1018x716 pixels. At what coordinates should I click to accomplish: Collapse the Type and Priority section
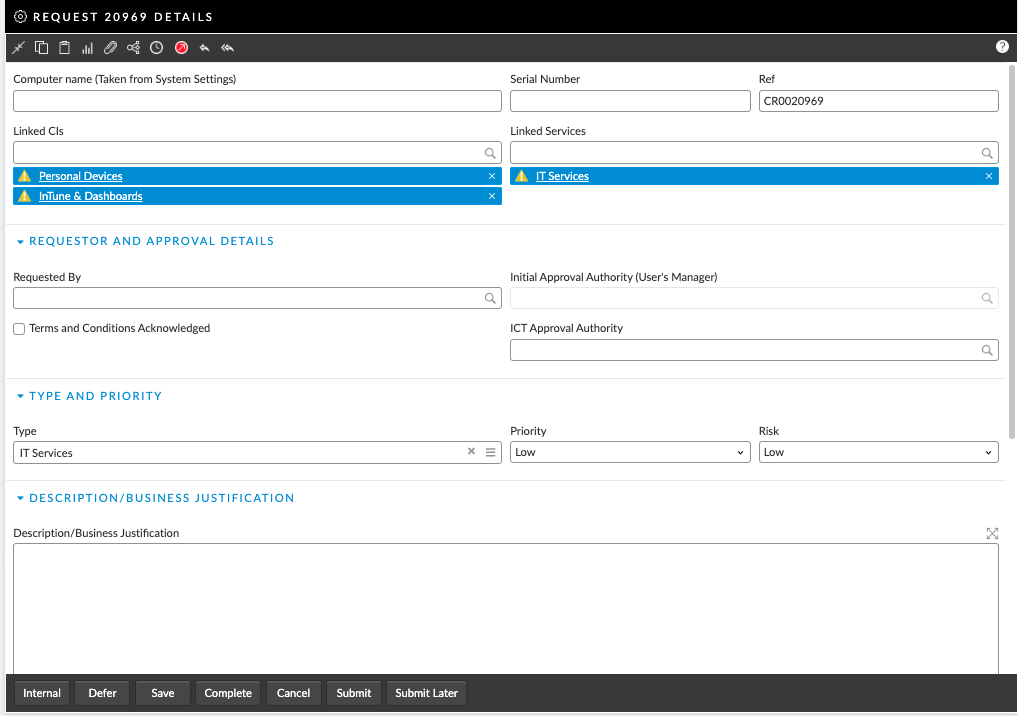click(20, 396)
